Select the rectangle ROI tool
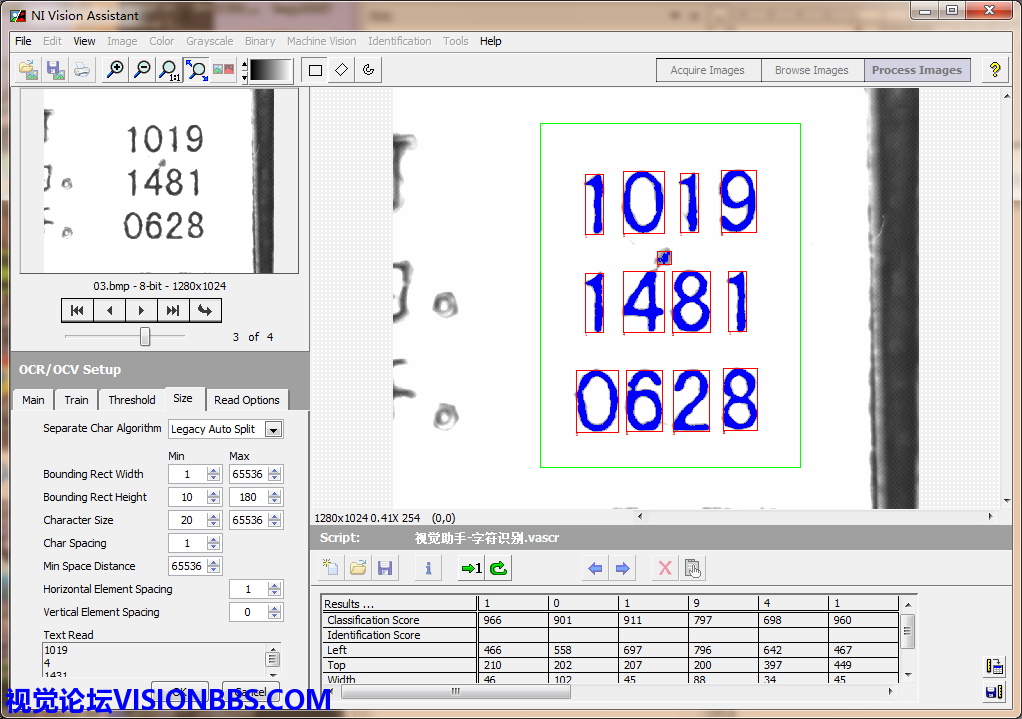This screenshot has width=1022, height=719. [315, 70]
